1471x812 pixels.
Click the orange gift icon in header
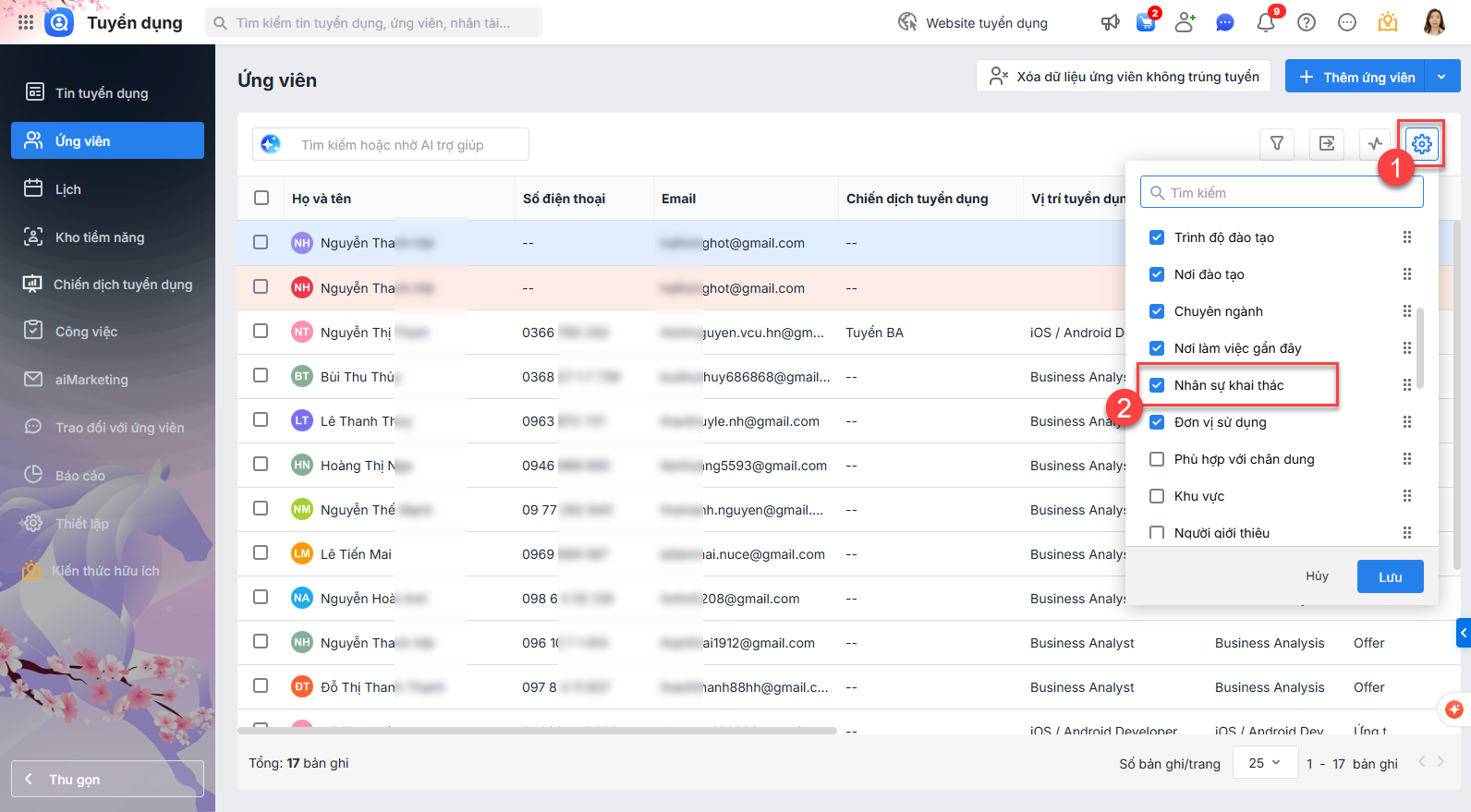(x=1388, y=22)
